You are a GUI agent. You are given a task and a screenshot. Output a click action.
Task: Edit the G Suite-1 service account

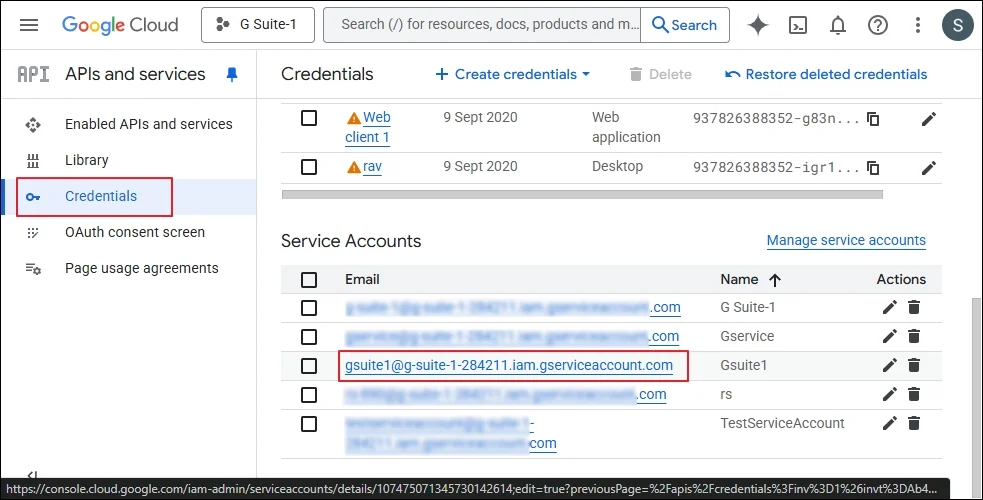point(890,307)
